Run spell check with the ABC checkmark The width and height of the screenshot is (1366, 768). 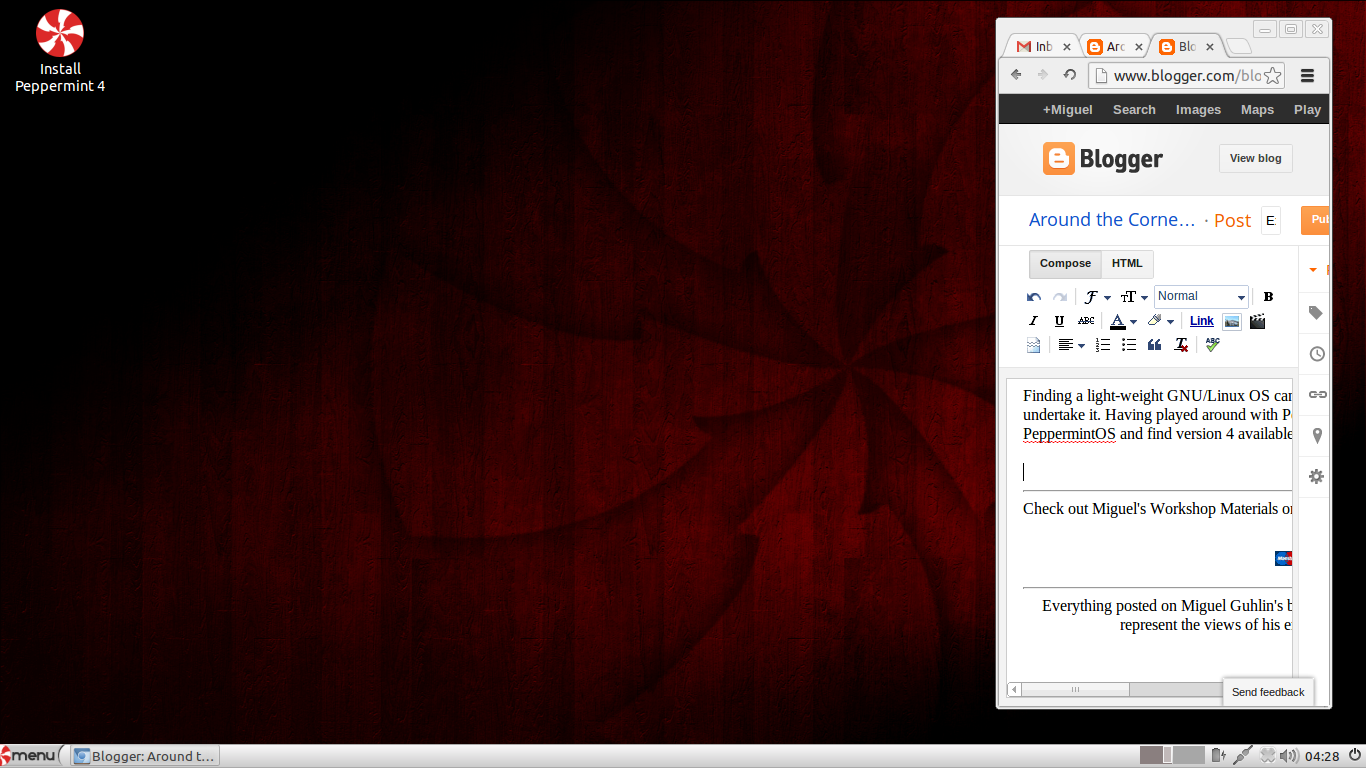pyautogui.click(x=1212, y=345)
